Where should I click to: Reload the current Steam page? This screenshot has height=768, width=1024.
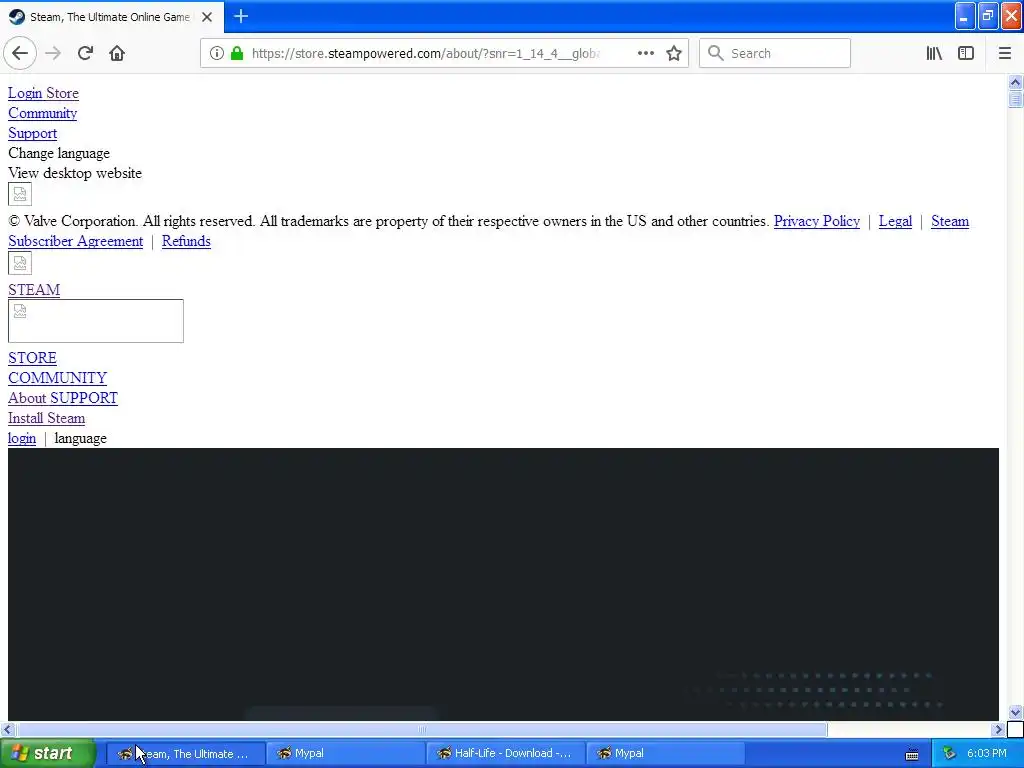[85, 53]
